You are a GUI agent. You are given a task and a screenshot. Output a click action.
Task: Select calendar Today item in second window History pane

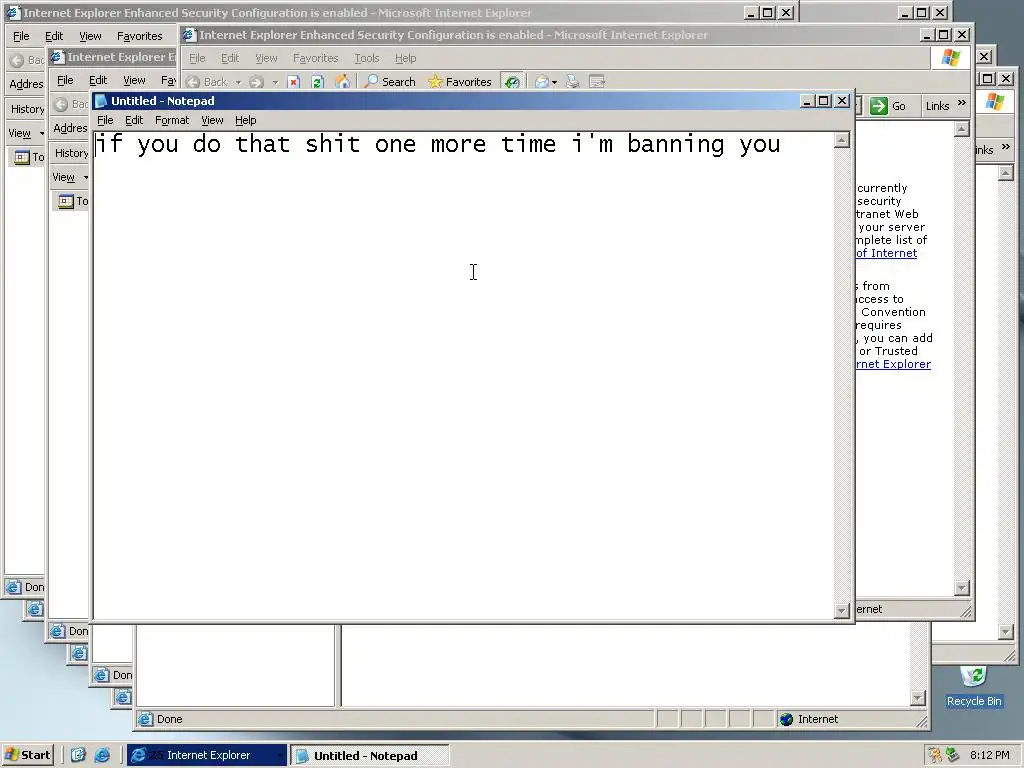pos(72,201)
